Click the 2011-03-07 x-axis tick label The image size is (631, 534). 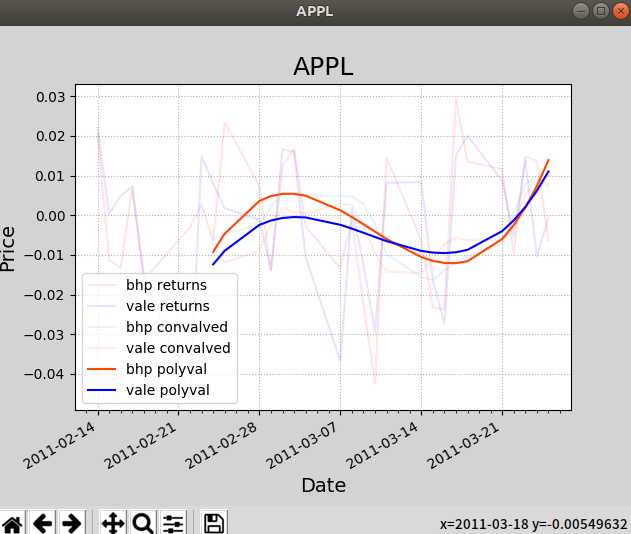tap(302, 446)
